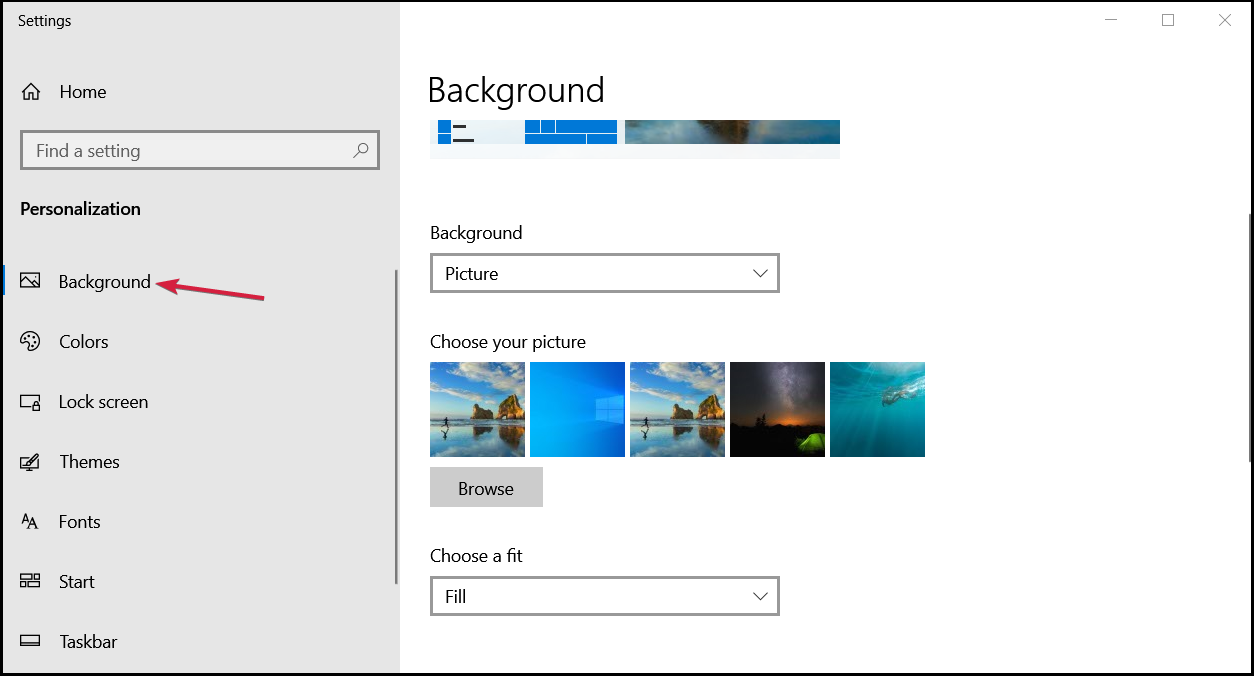Select the beach picture at the row's start
Viewport: 1254px width, 676px height.
pyautogui.click(x=477, y=409)
